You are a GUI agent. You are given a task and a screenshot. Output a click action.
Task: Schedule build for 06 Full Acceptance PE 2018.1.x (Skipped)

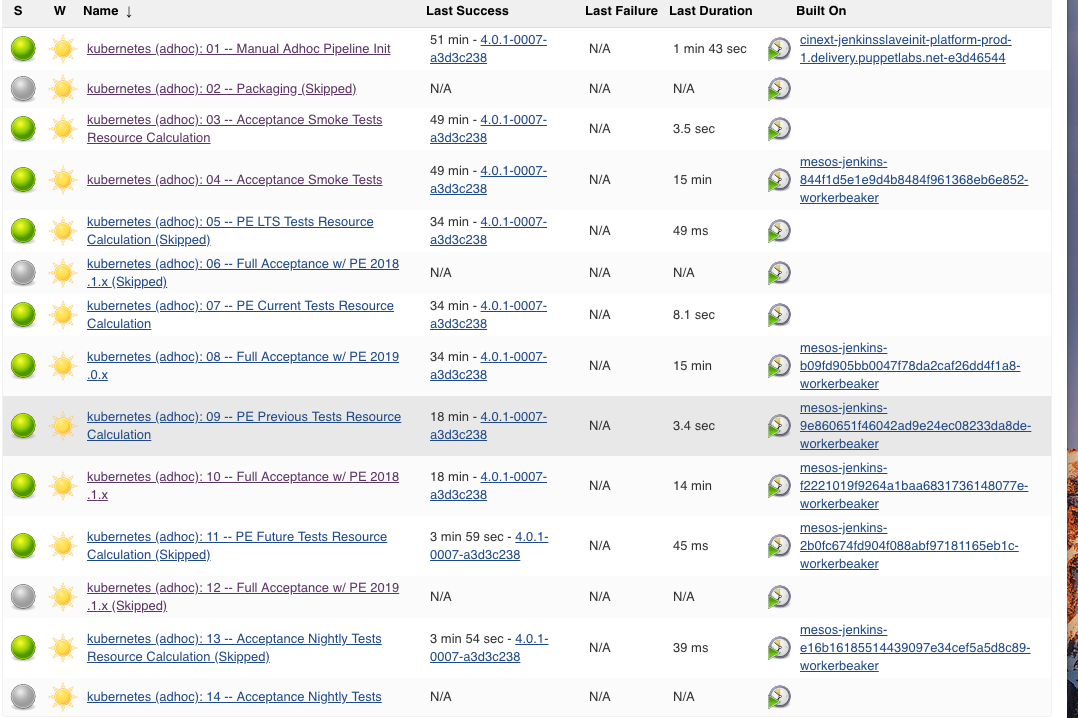coord(779,272)
